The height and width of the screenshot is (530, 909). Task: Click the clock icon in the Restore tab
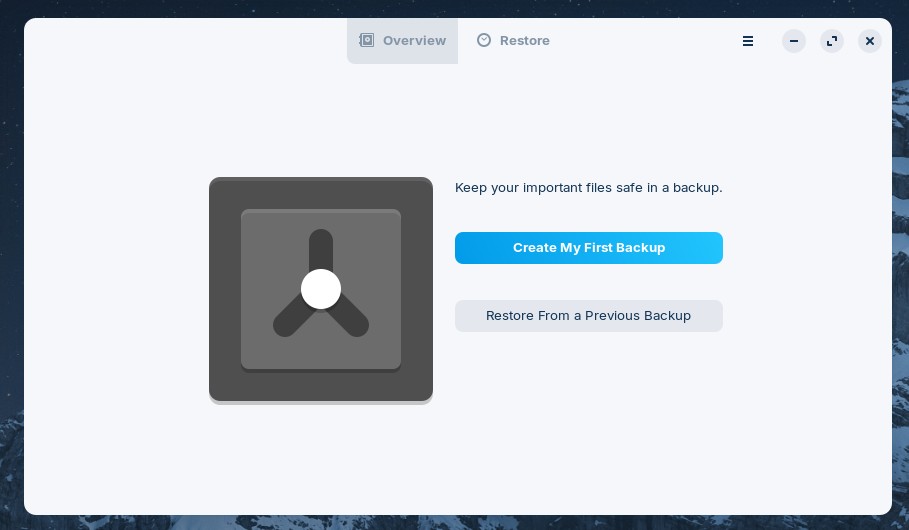click(x=484, y=40)
